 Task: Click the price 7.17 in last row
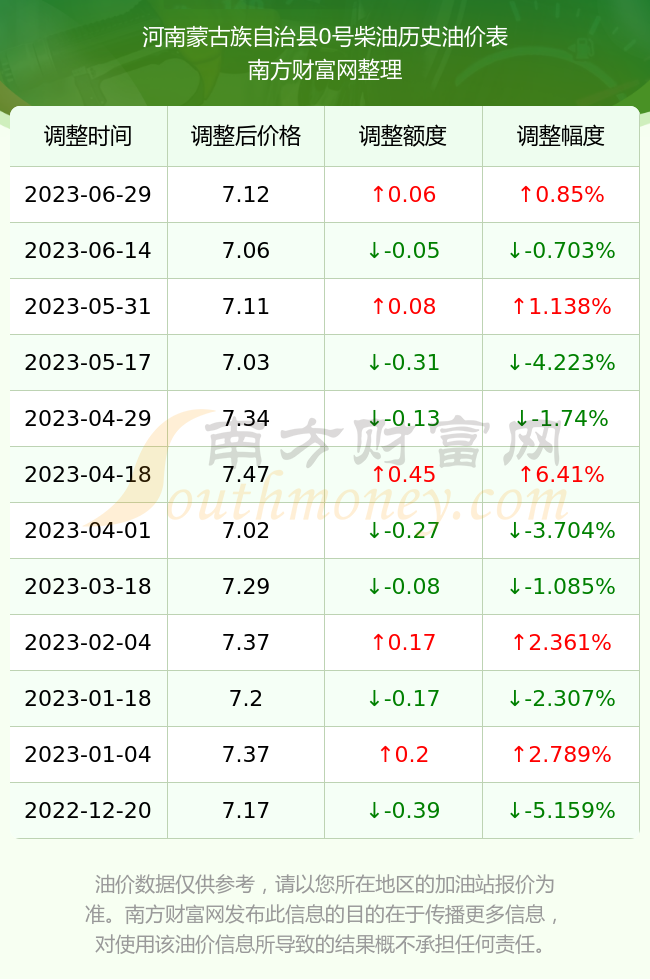pos(246,810)
